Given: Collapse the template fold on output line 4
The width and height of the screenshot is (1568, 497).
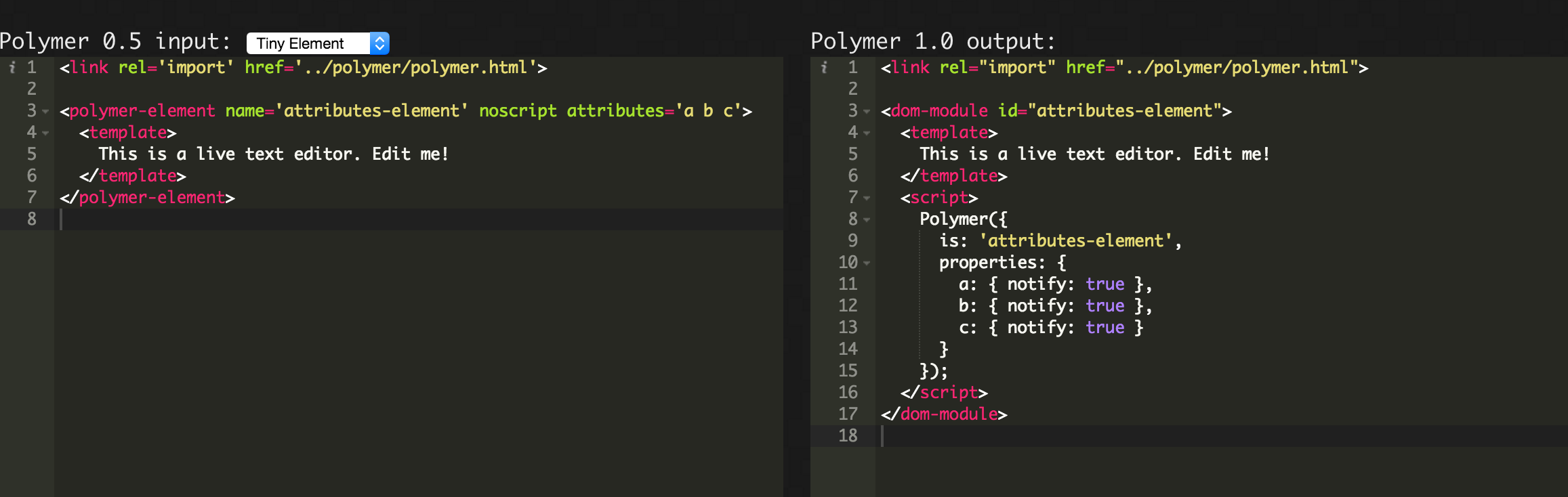Looking at the screenshot, I should point(867,133).
